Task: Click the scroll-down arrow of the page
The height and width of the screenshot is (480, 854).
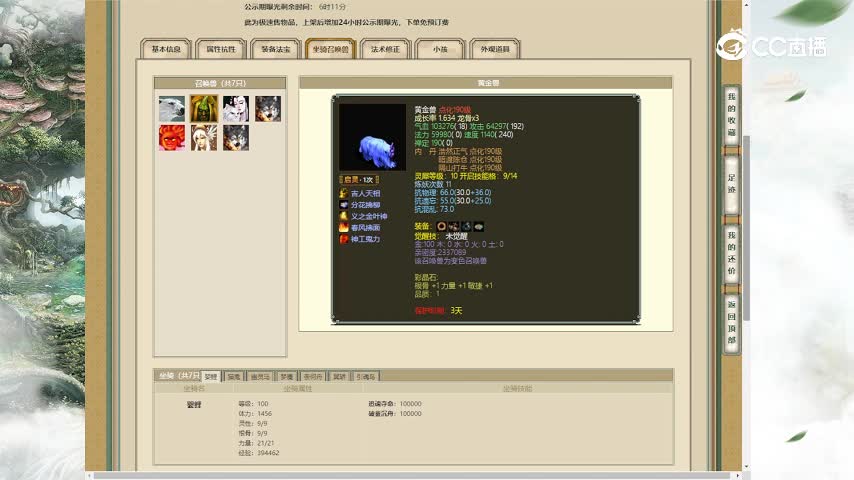Action: 746,467
